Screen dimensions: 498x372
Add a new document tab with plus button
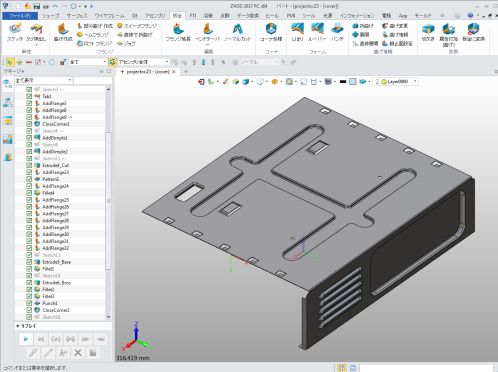pos(186,72)
